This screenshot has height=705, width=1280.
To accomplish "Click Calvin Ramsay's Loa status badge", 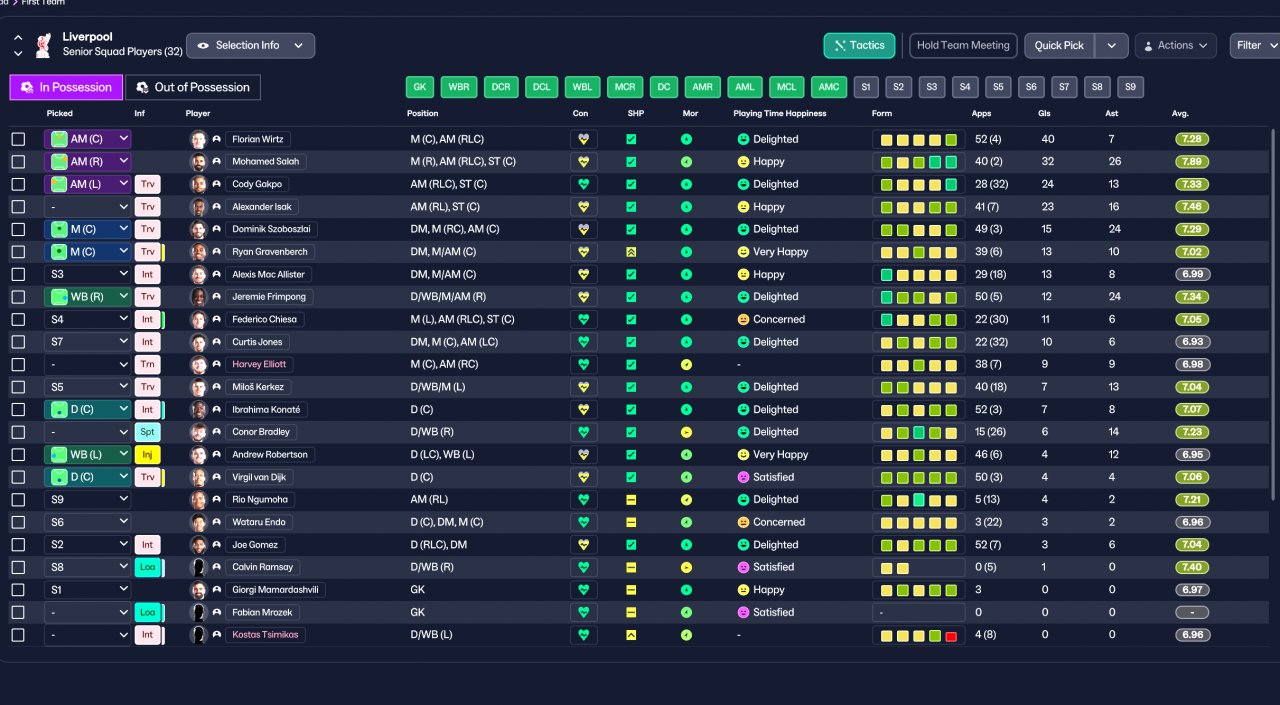I will pos(148,567).
